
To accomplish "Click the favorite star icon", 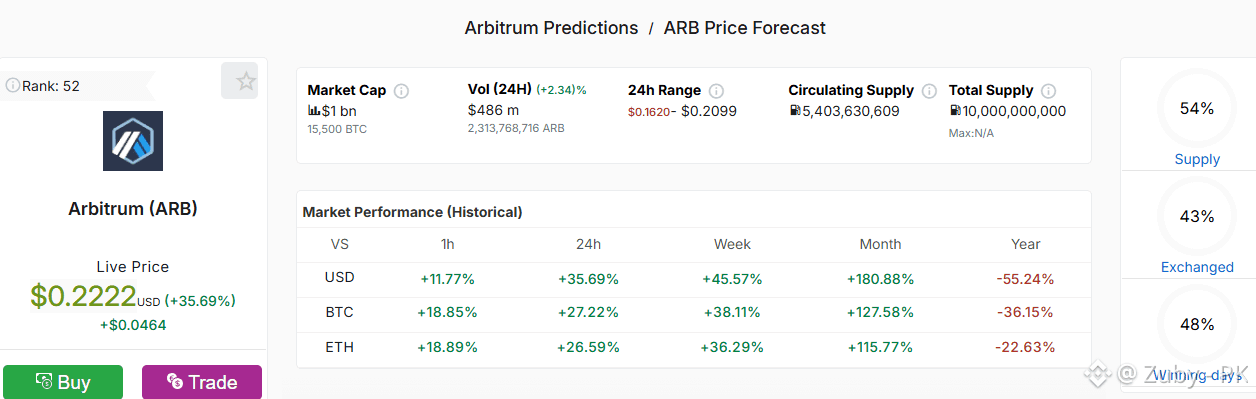I will tap(246, 82).
